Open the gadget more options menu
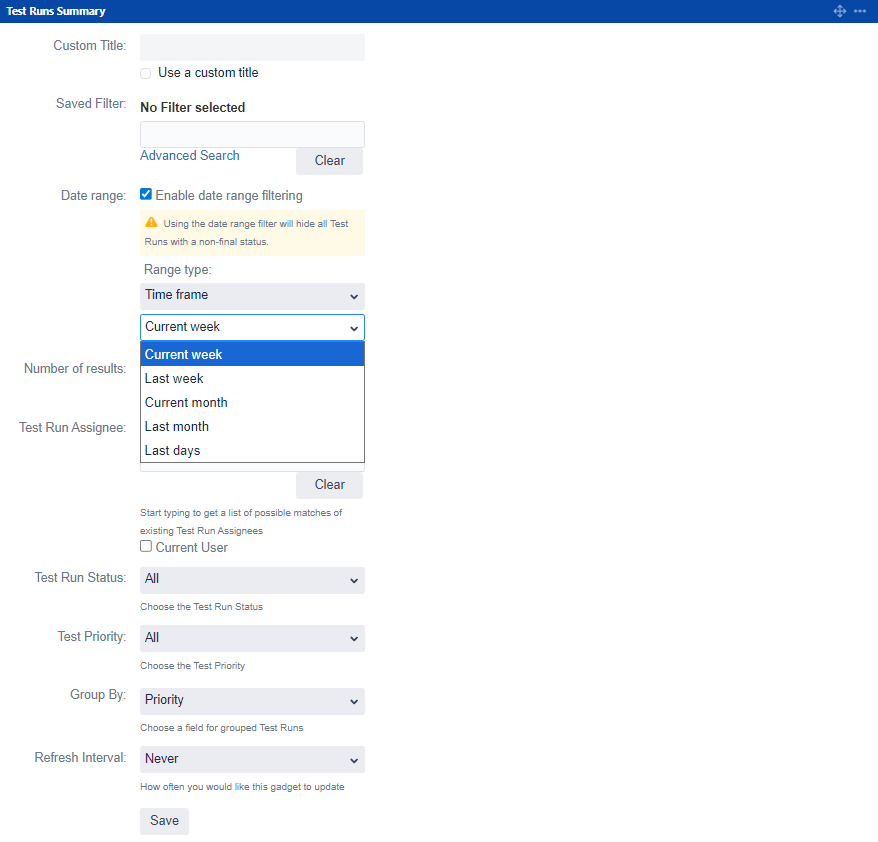 [x=860, y=11]
